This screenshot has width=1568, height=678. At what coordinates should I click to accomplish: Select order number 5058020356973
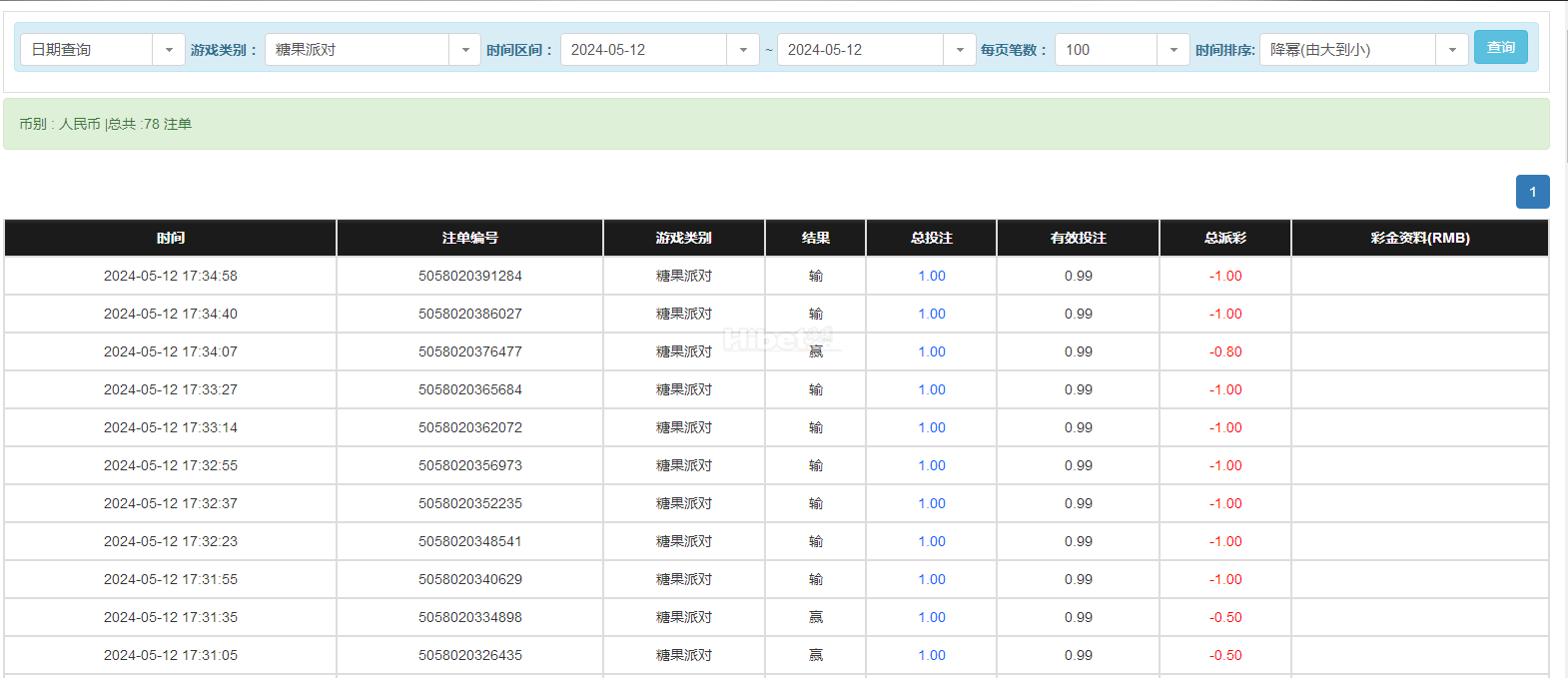470,465
